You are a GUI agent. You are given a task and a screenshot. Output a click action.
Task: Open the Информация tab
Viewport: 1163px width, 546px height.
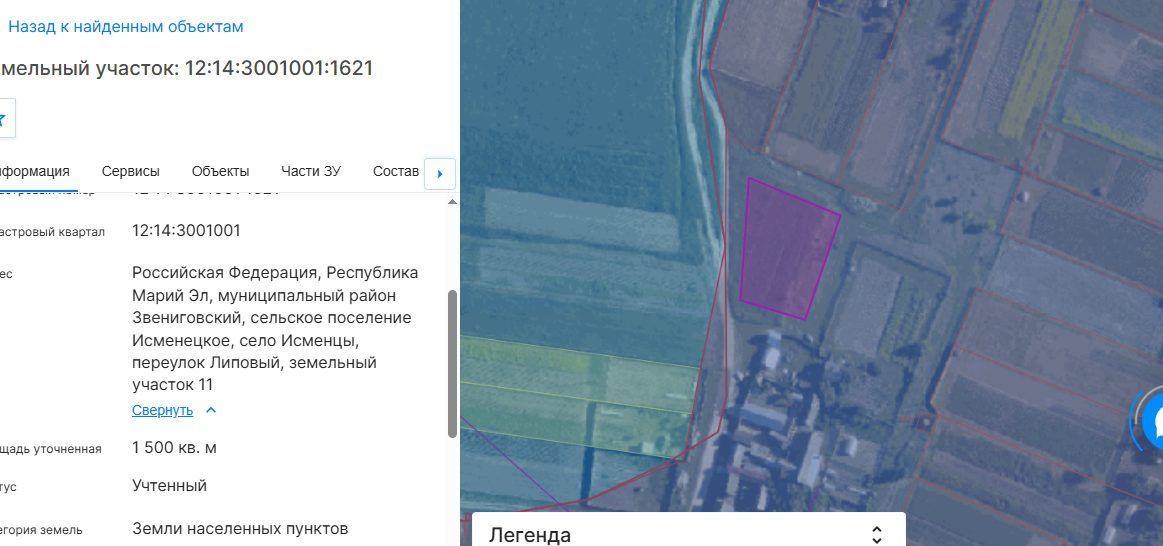[x=35, y=171]
